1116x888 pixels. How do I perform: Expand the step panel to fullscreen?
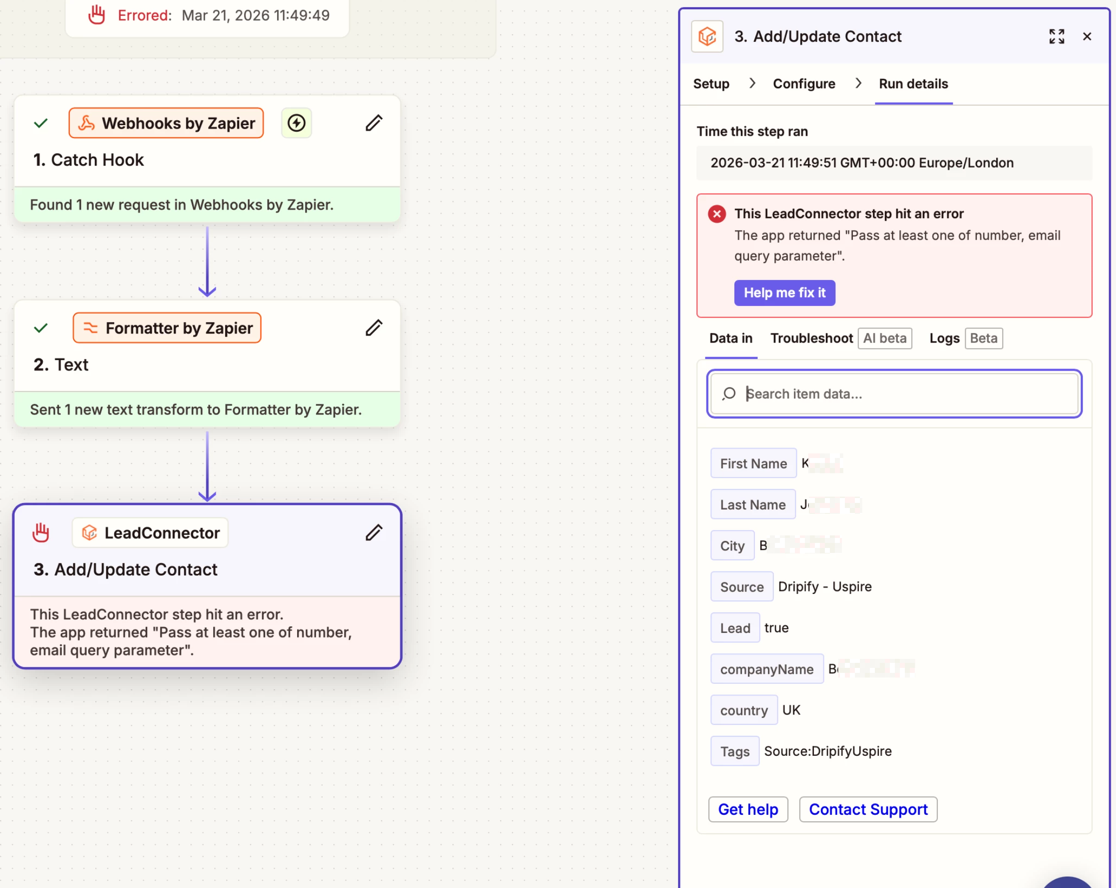(x=1056, y=37)
